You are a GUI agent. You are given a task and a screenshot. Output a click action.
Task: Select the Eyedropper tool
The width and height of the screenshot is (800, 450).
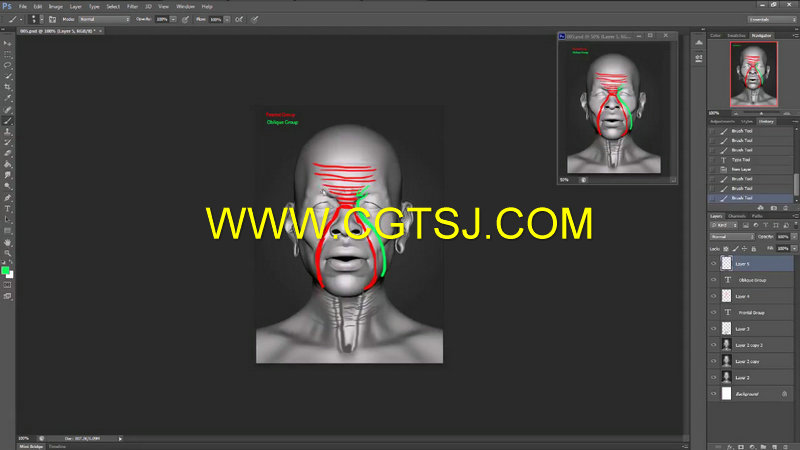tap(7, 98)
